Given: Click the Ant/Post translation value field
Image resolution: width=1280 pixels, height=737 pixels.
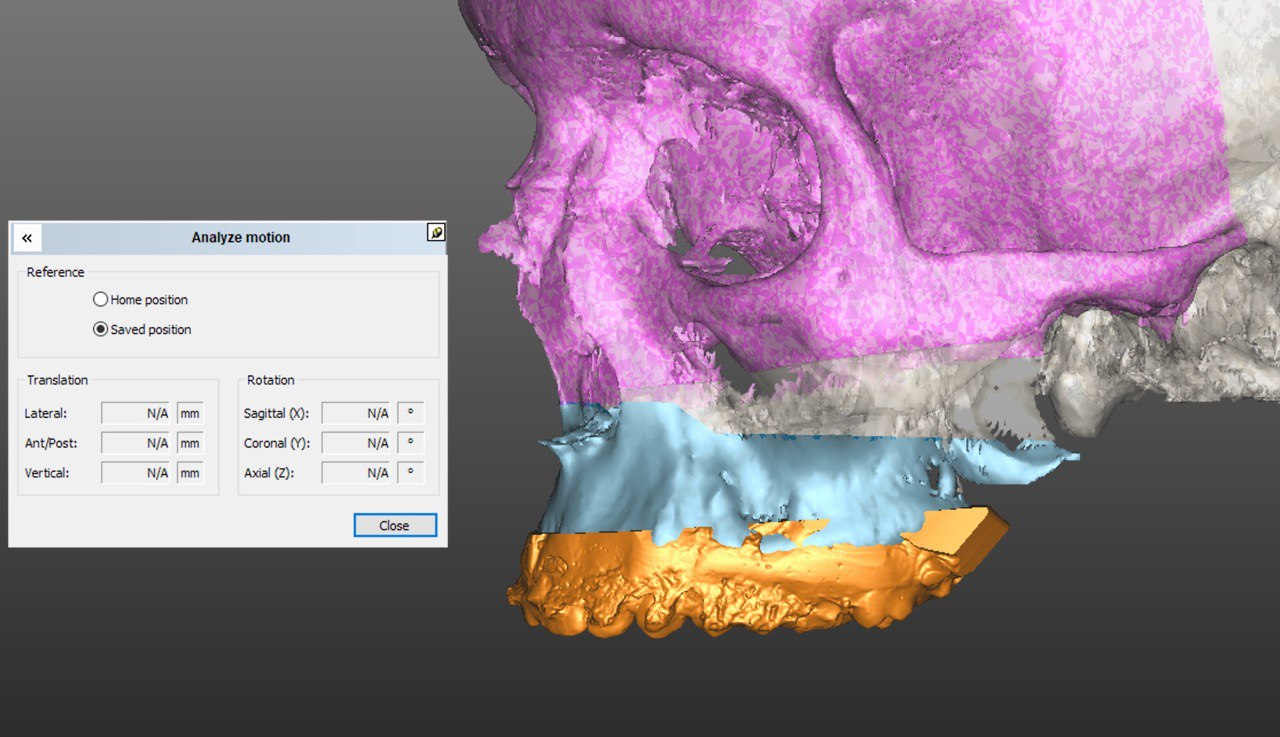Looking at the screenshot, I should (x=136, y=443).
